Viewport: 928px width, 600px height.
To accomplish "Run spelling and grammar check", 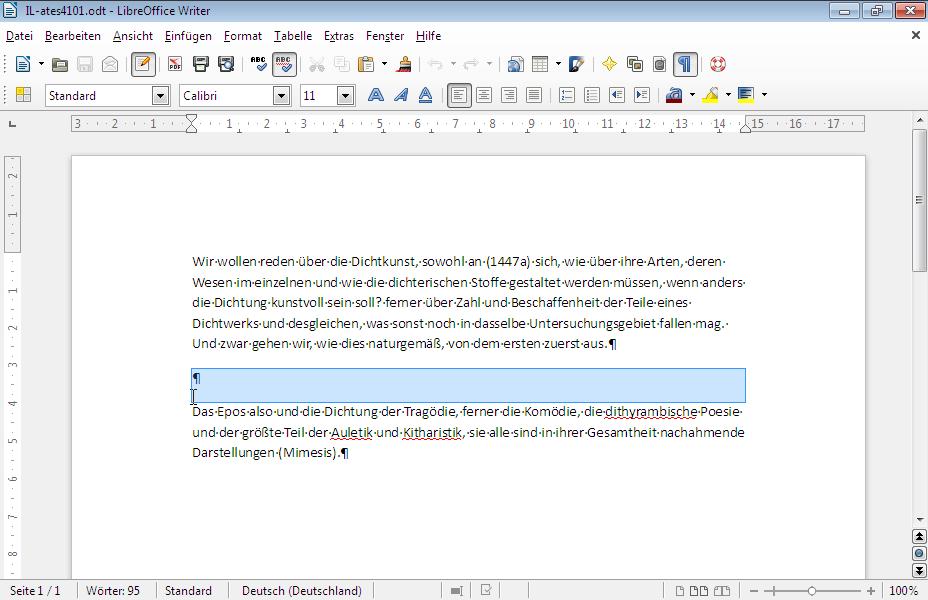I will (259, 64).
